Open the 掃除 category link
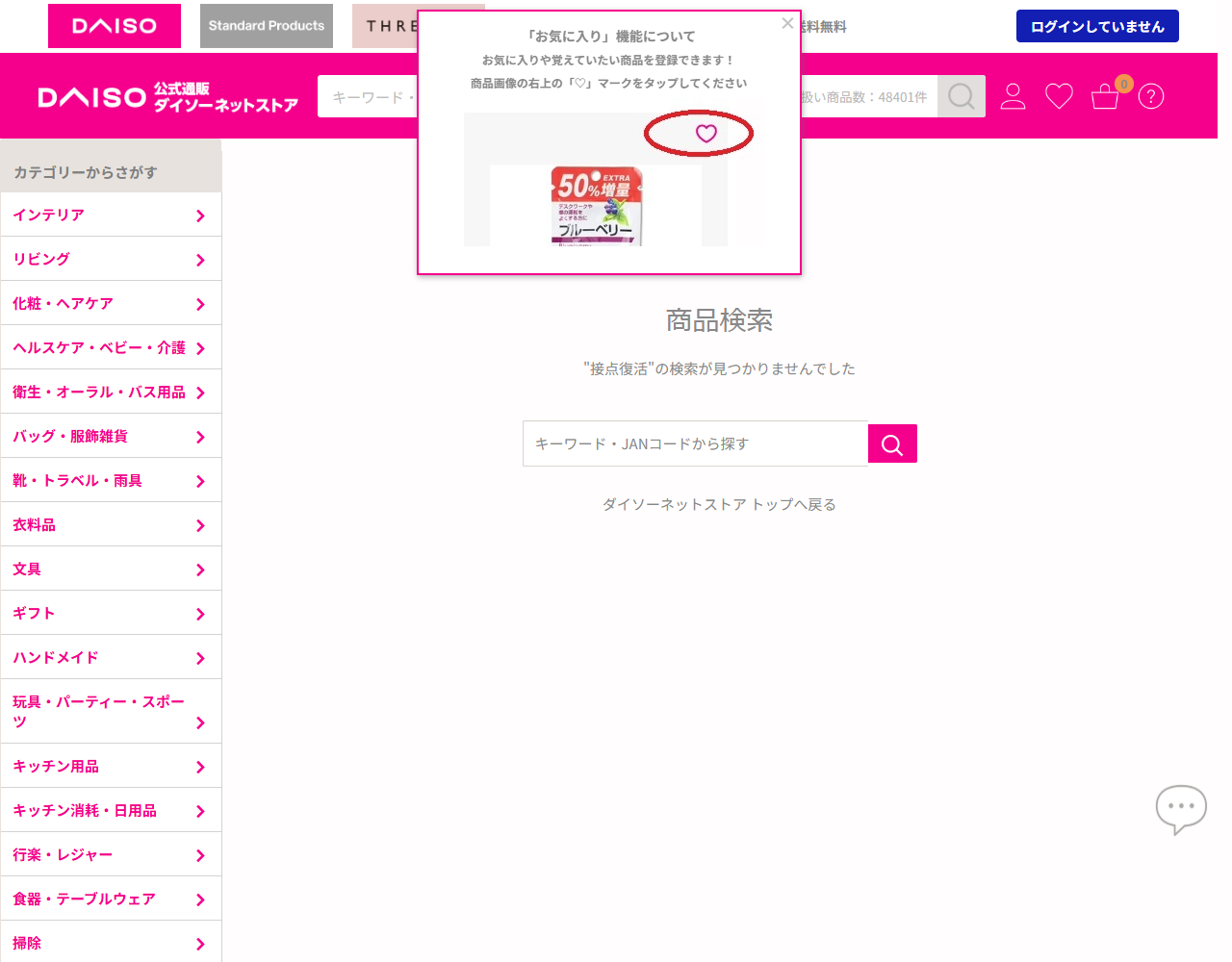 coord(111,943)
